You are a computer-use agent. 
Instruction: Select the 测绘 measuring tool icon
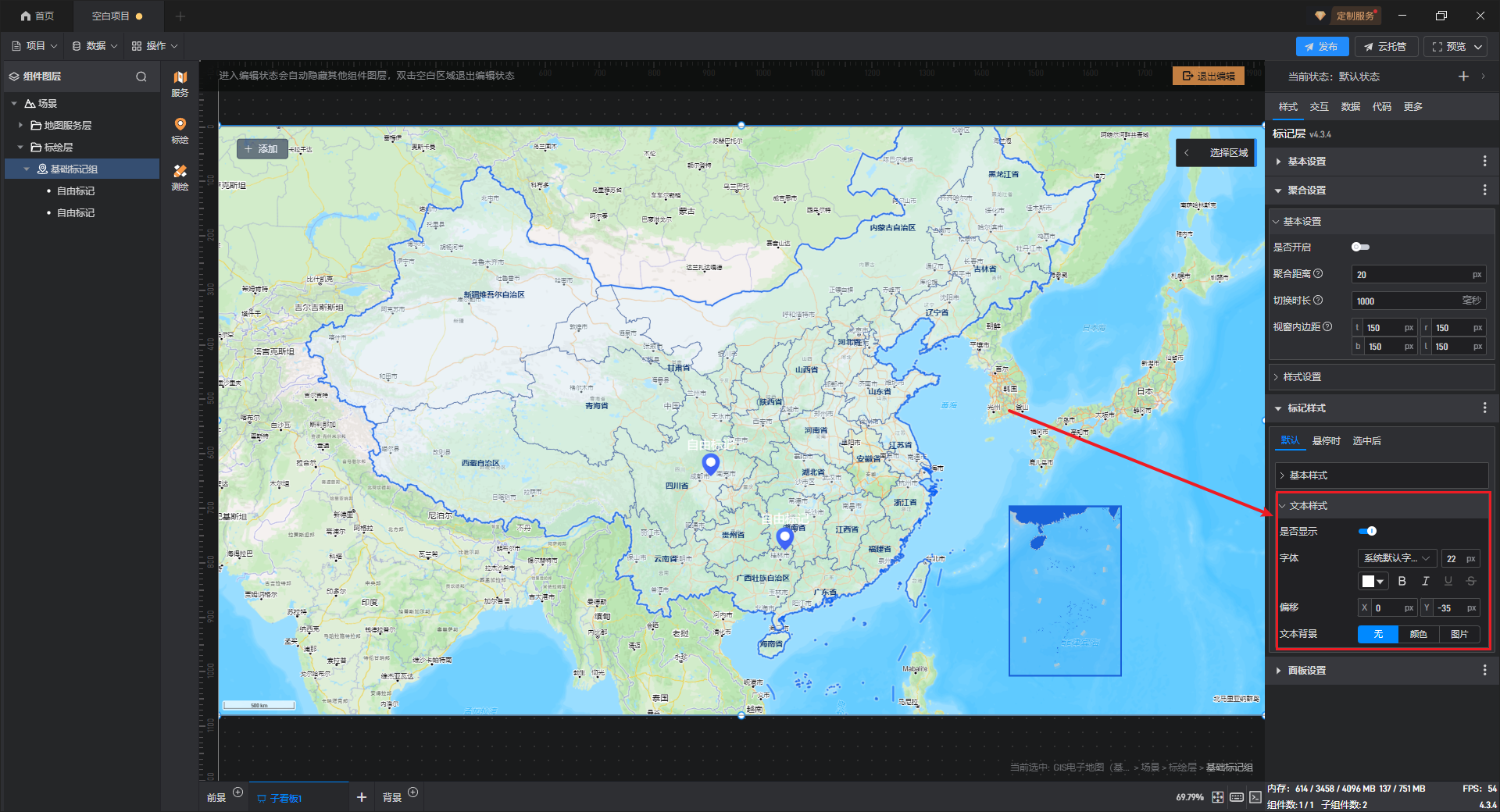180,176
